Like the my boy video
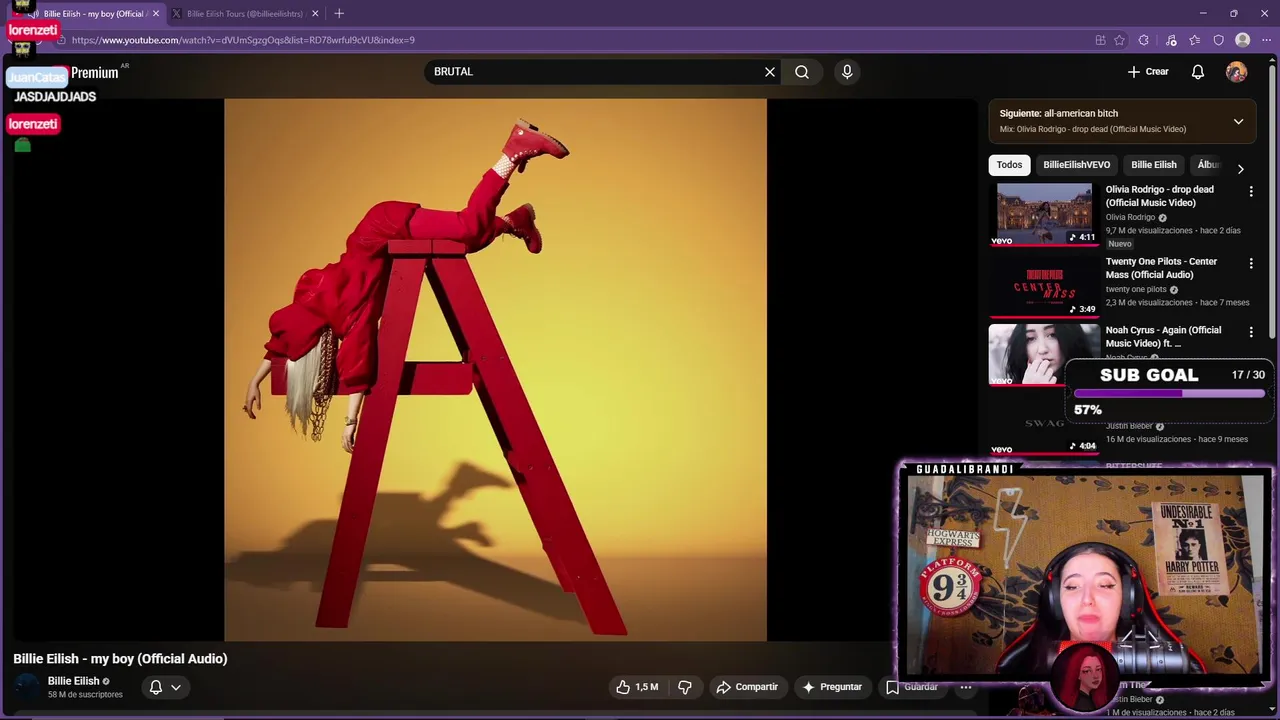The width and height of the screenshot is (1280, 720). [637, 687]
